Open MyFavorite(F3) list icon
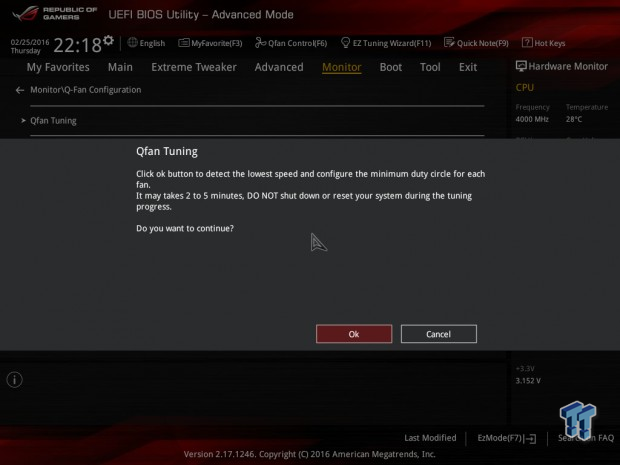 [x=183, y=43]
